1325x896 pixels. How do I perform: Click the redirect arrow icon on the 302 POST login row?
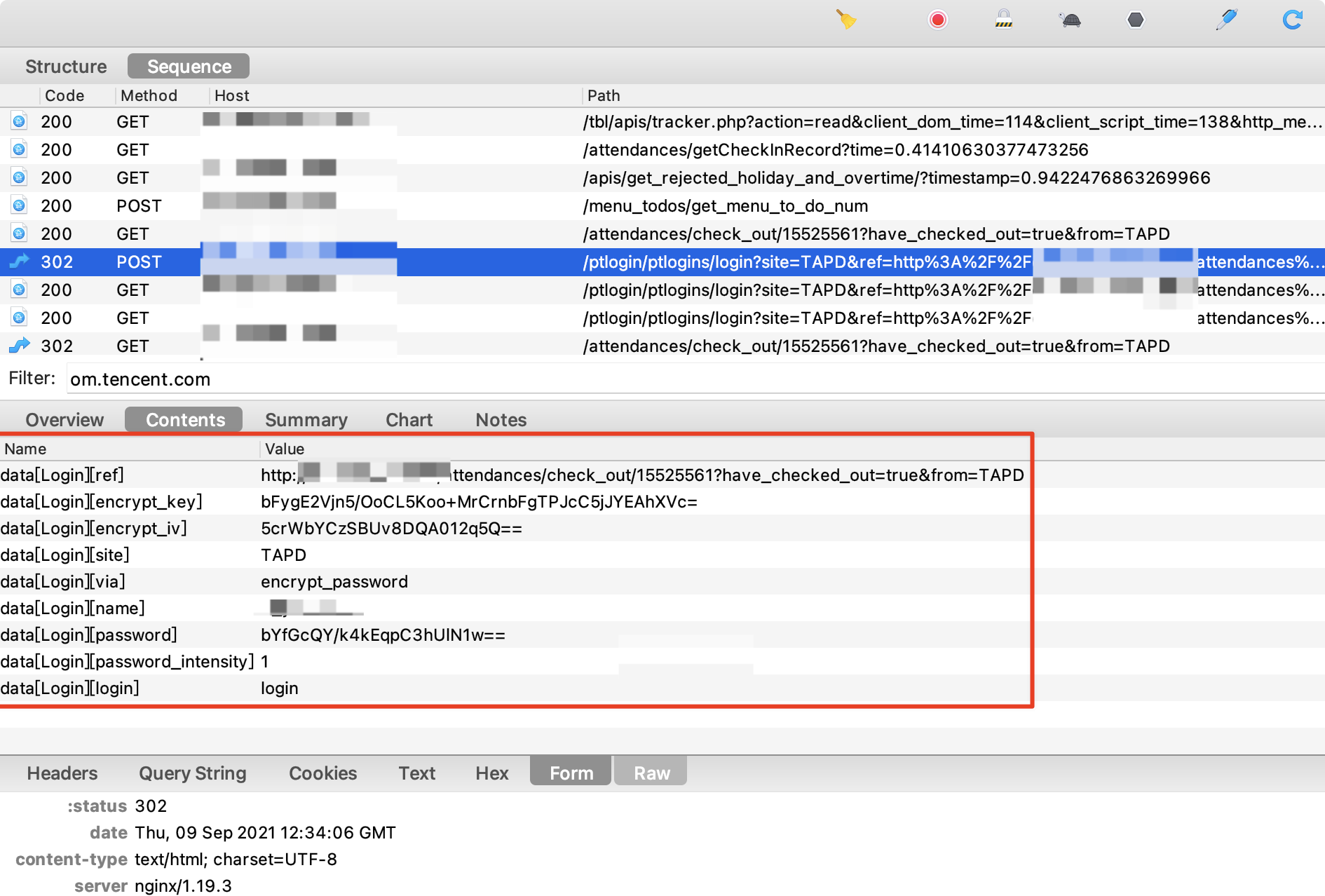(18, 262)
